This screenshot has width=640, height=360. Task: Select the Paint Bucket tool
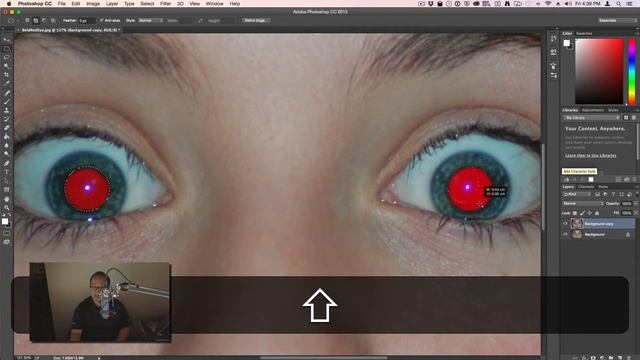click(7, 137)
